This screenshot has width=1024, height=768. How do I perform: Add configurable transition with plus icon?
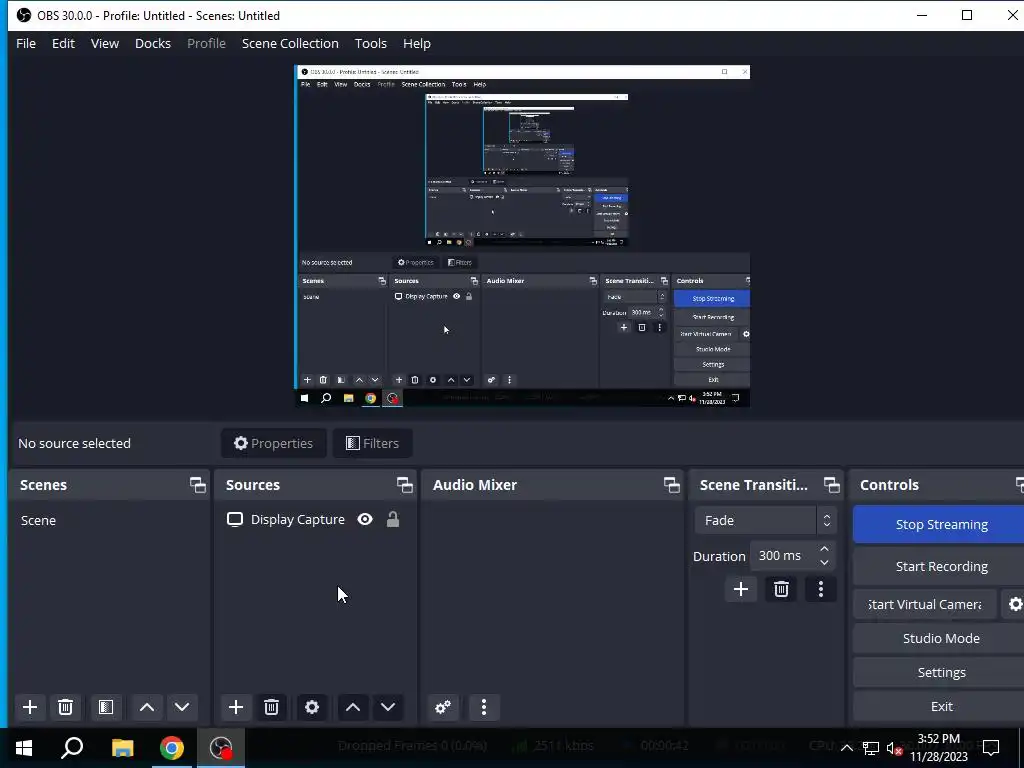point(741,590)
